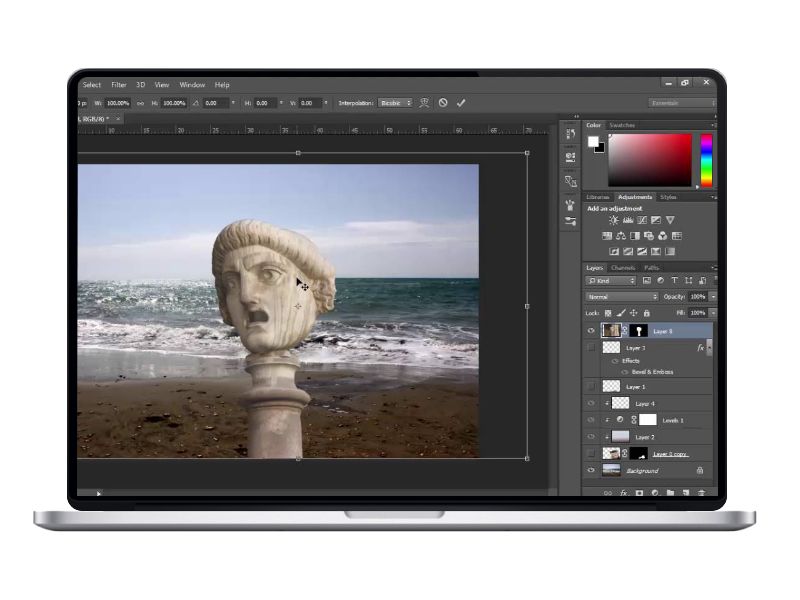Click the Lock all padlock icon in Layers

645,313
